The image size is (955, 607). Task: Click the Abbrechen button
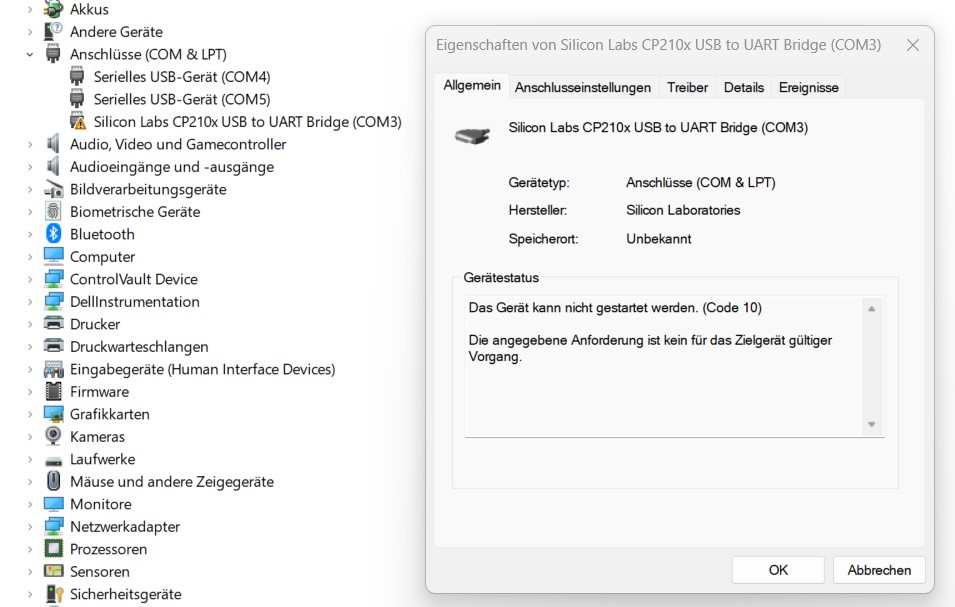tap(879, 570)
